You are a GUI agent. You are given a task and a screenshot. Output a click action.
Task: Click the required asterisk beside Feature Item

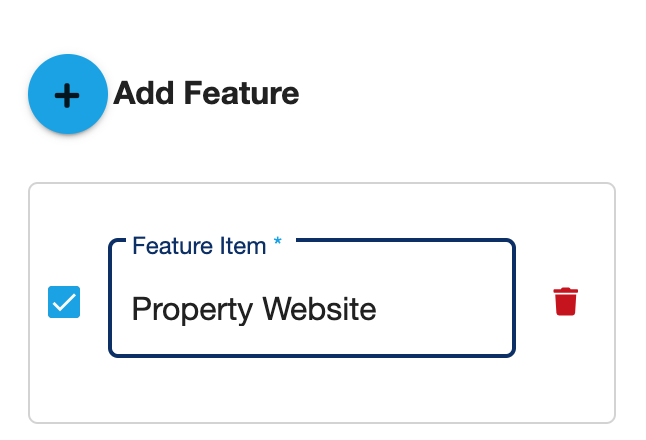point(278,241)
